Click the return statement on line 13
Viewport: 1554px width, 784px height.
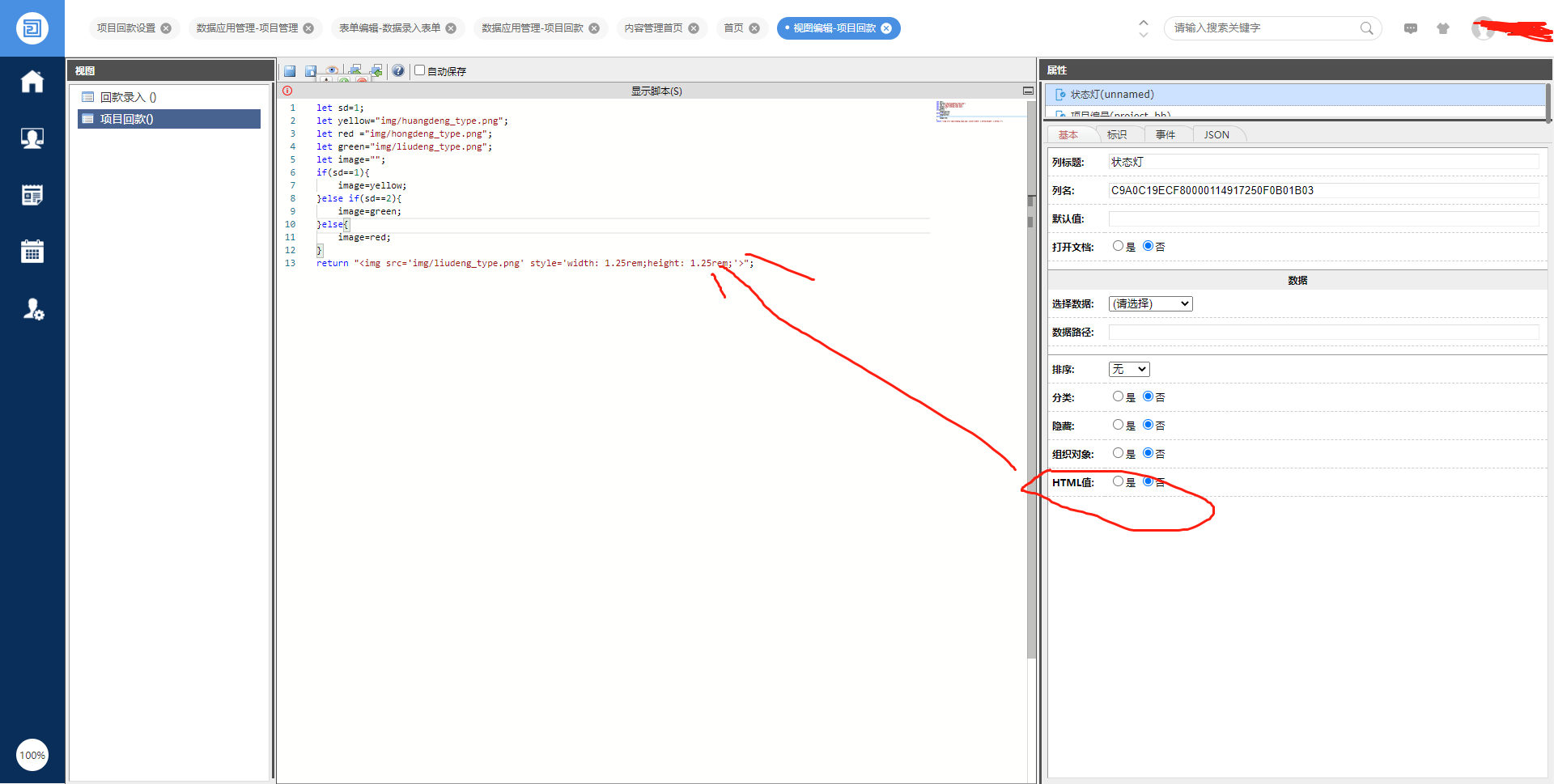coord(535,263)
